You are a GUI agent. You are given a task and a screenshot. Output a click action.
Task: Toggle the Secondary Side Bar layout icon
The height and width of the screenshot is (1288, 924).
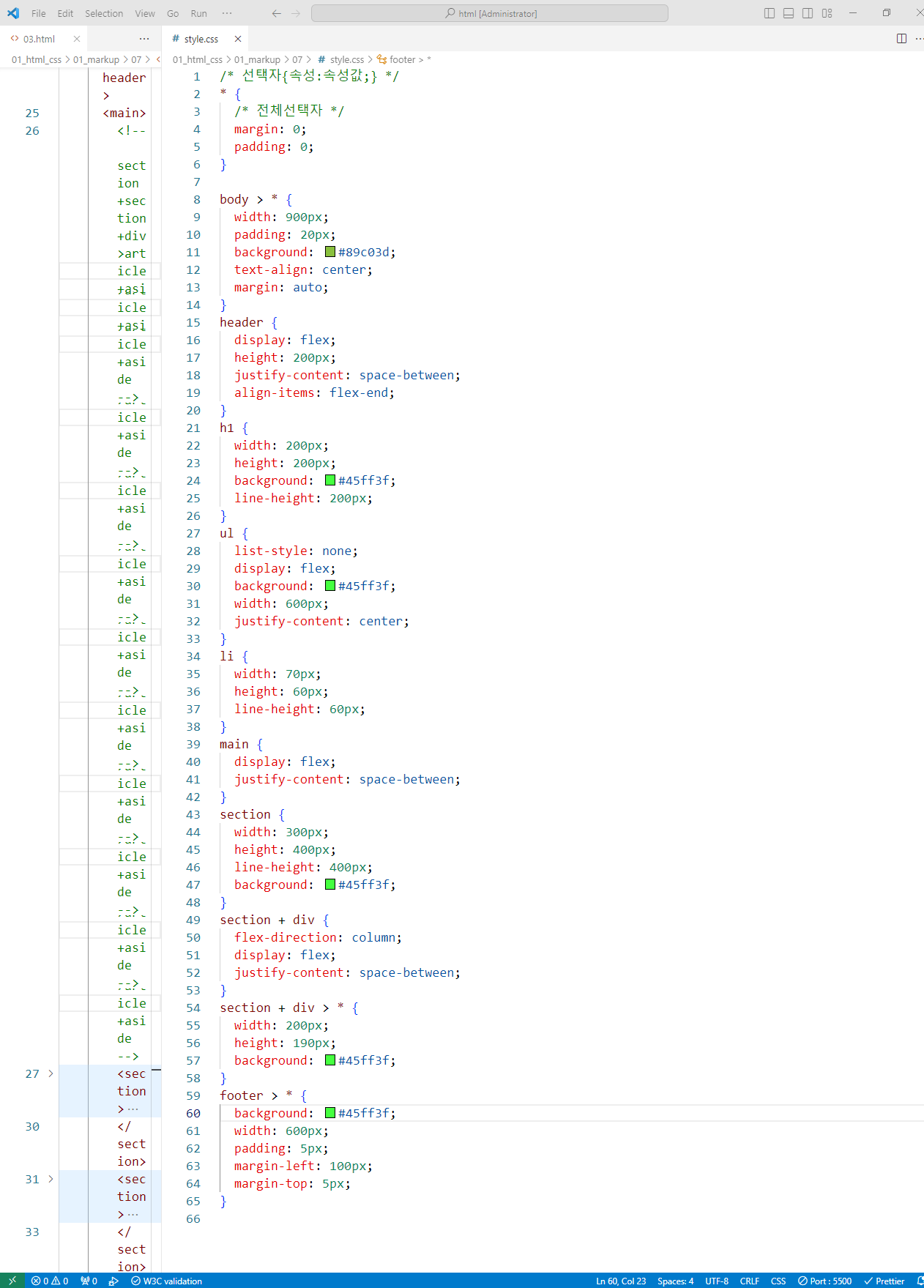tap(808, 13)
